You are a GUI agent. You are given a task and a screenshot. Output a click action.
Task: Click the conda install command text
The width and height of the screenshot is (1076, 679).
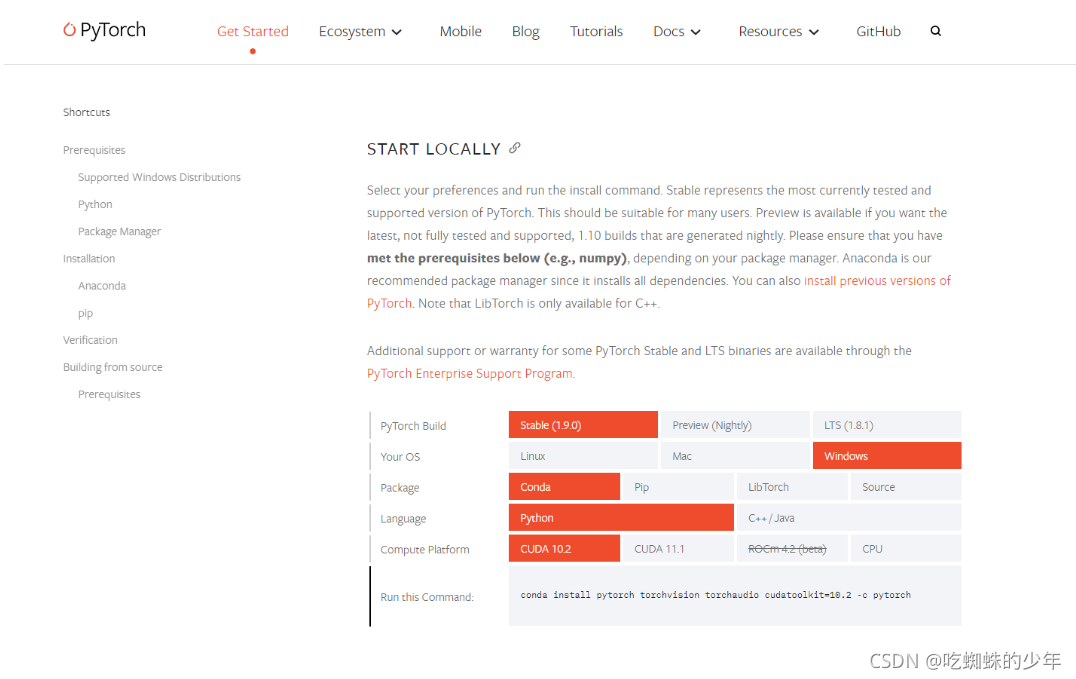pos(716,595)
